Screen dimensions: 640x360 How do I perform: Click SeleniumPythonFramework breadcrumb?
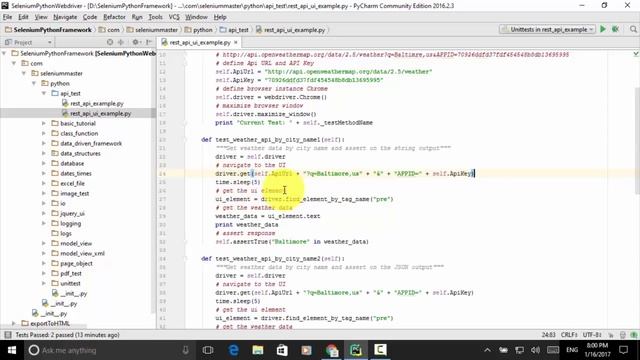(48, 30)
